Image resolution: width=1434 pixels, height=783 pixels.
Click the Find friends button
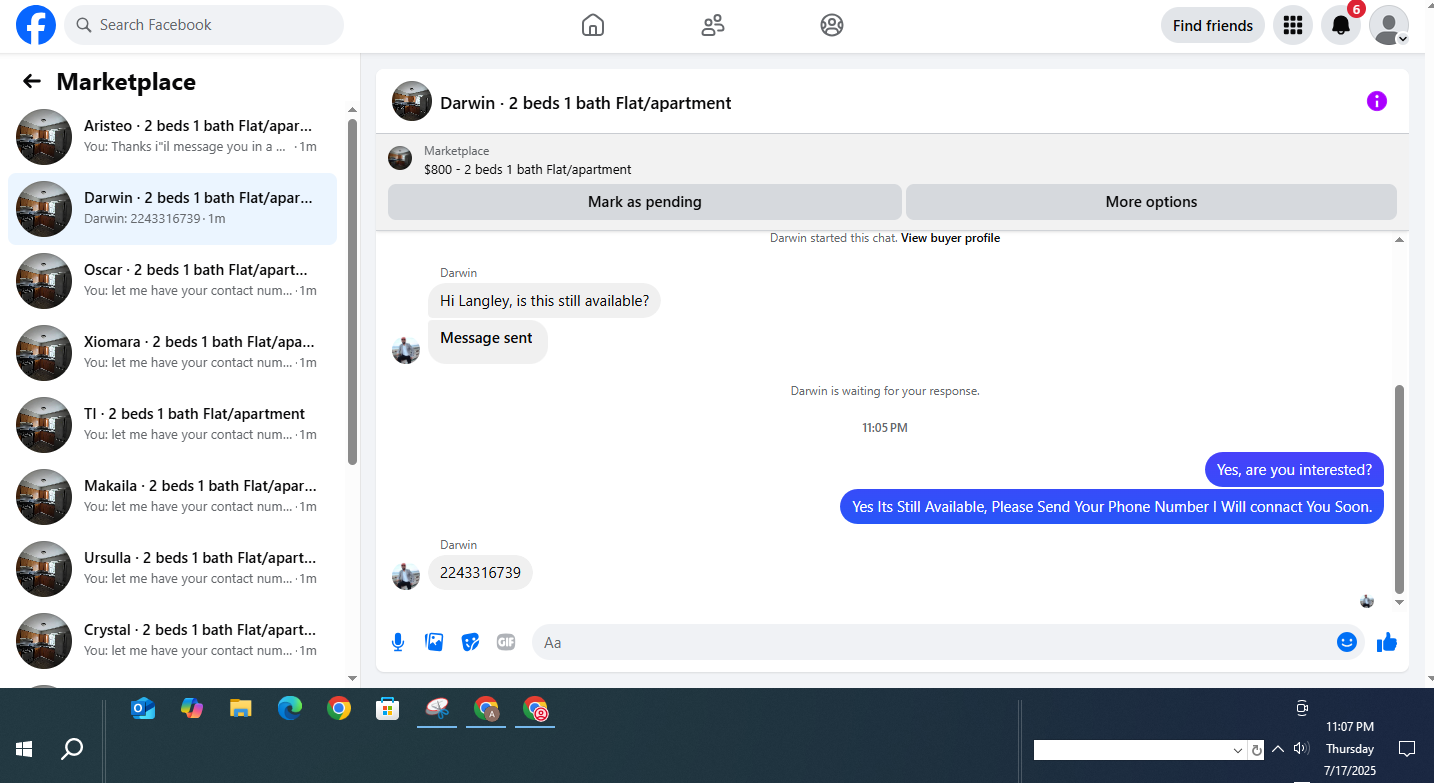click(1213, 25)
